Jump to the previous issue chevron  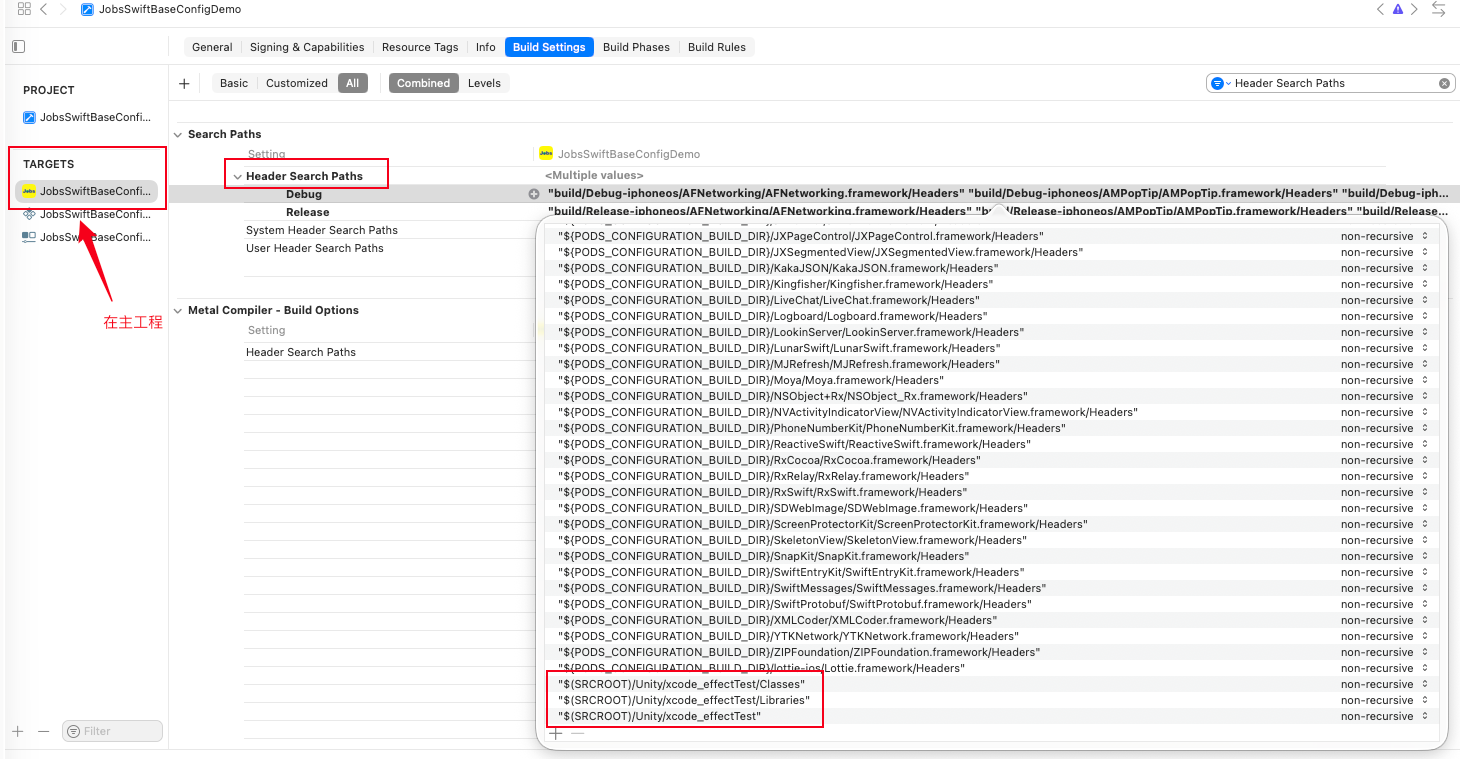point(1380,9)
